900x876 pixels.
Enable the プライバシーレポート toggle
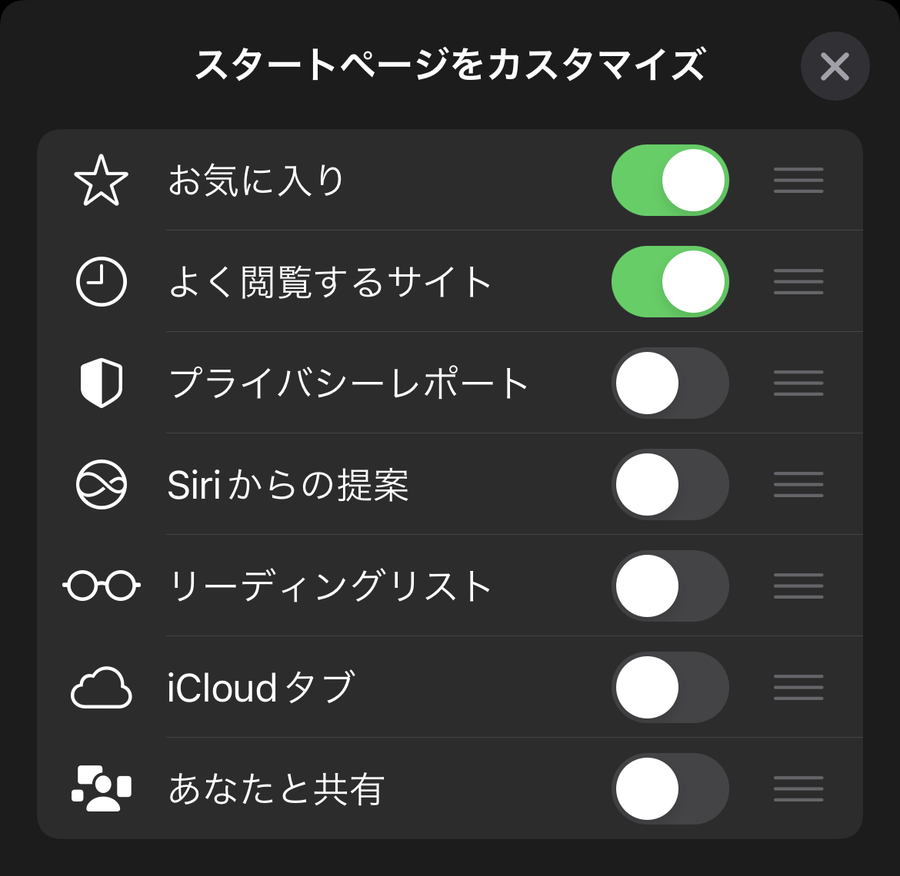pos(669,384)
